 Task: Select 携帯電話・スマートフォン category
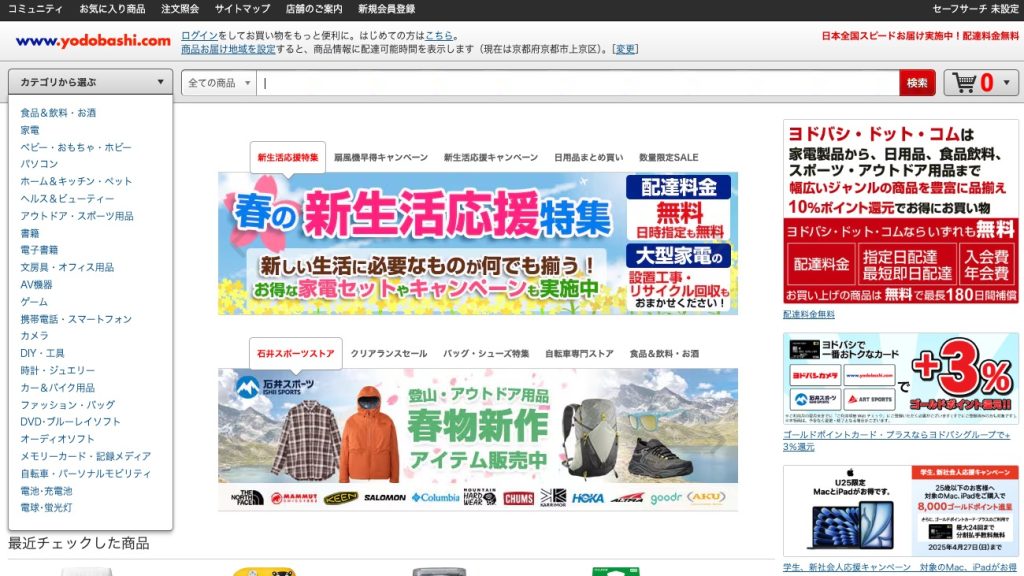pos(76,319)
